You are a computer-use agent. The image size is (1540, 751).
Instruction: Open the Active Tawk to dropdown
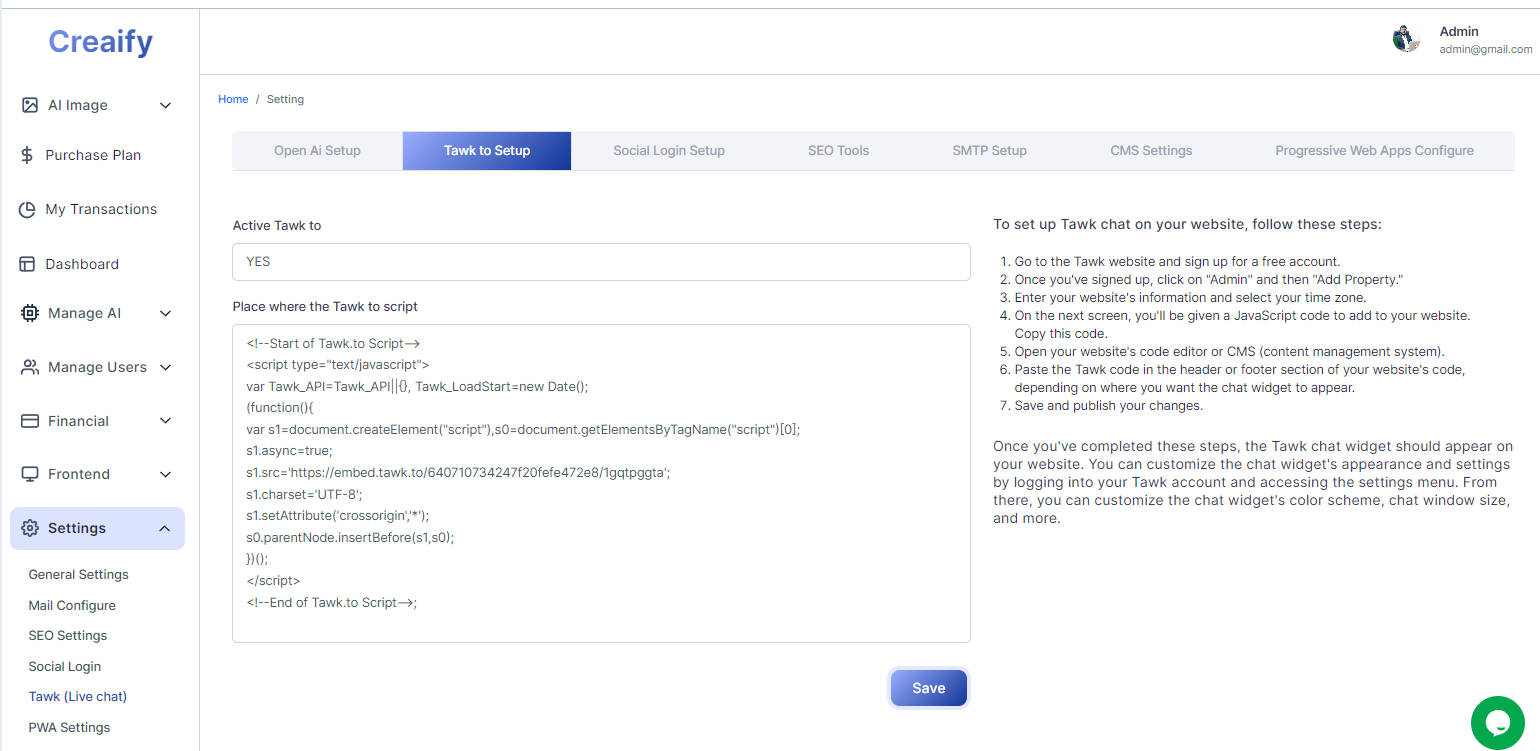(x=601, y=262)
